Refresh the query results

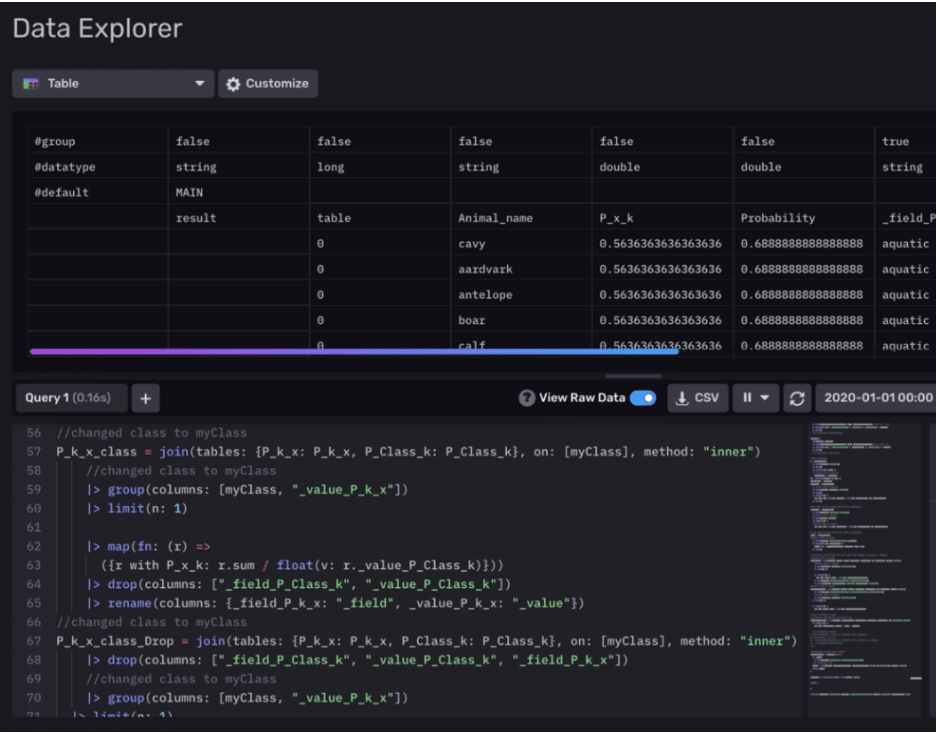click(797, 397)
